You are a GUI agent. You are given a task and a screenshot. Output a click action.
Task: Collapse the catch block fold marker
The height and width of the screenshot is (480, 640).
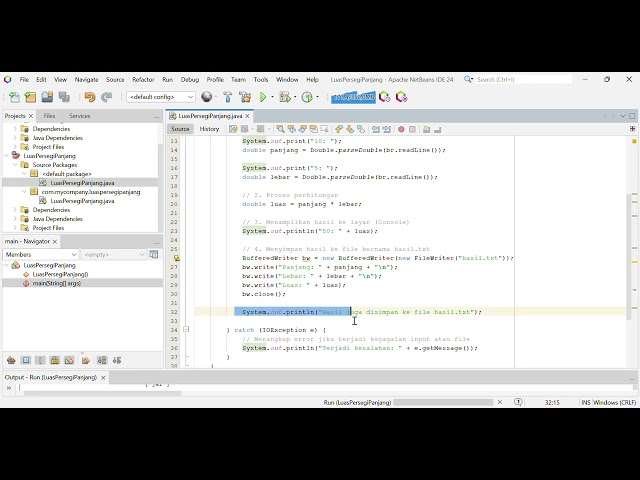pyautogui.click(x=186, y=329)
